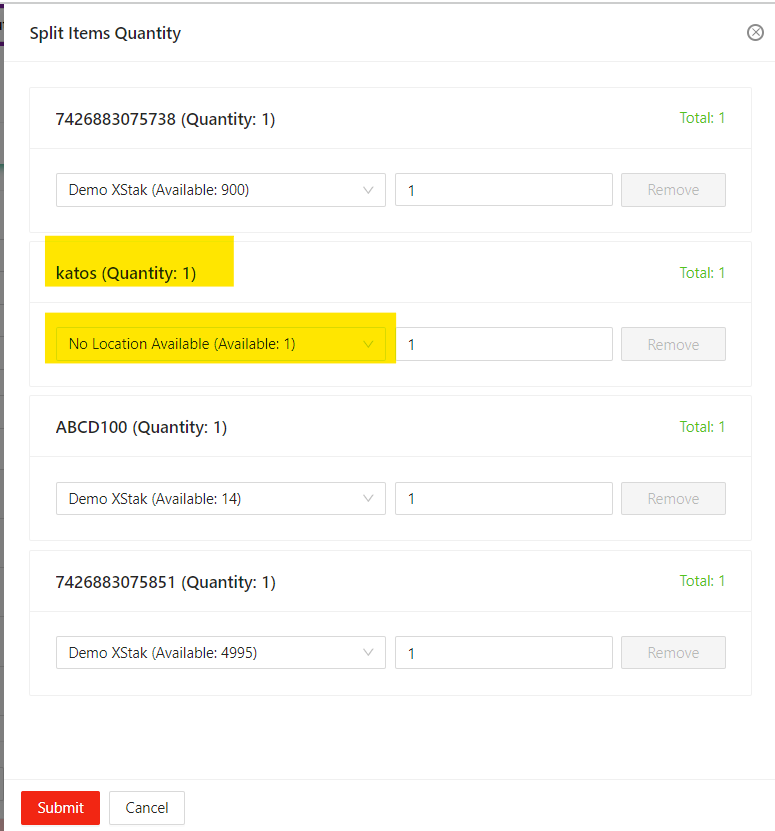Open Demo XStak (Available: 14) dropdown
This screenshot has height=831, width=775.
click(220, 498)
